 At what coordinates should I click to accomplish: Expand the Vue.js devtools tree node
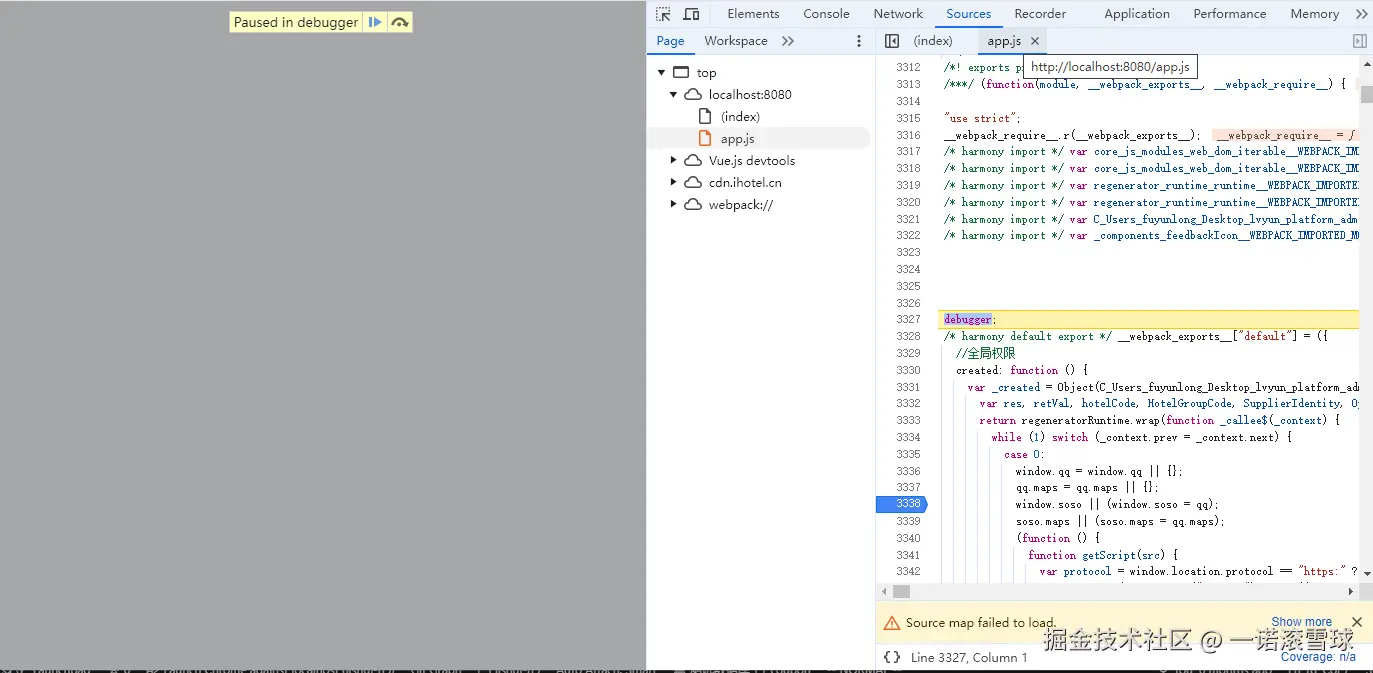pos(673,161)
